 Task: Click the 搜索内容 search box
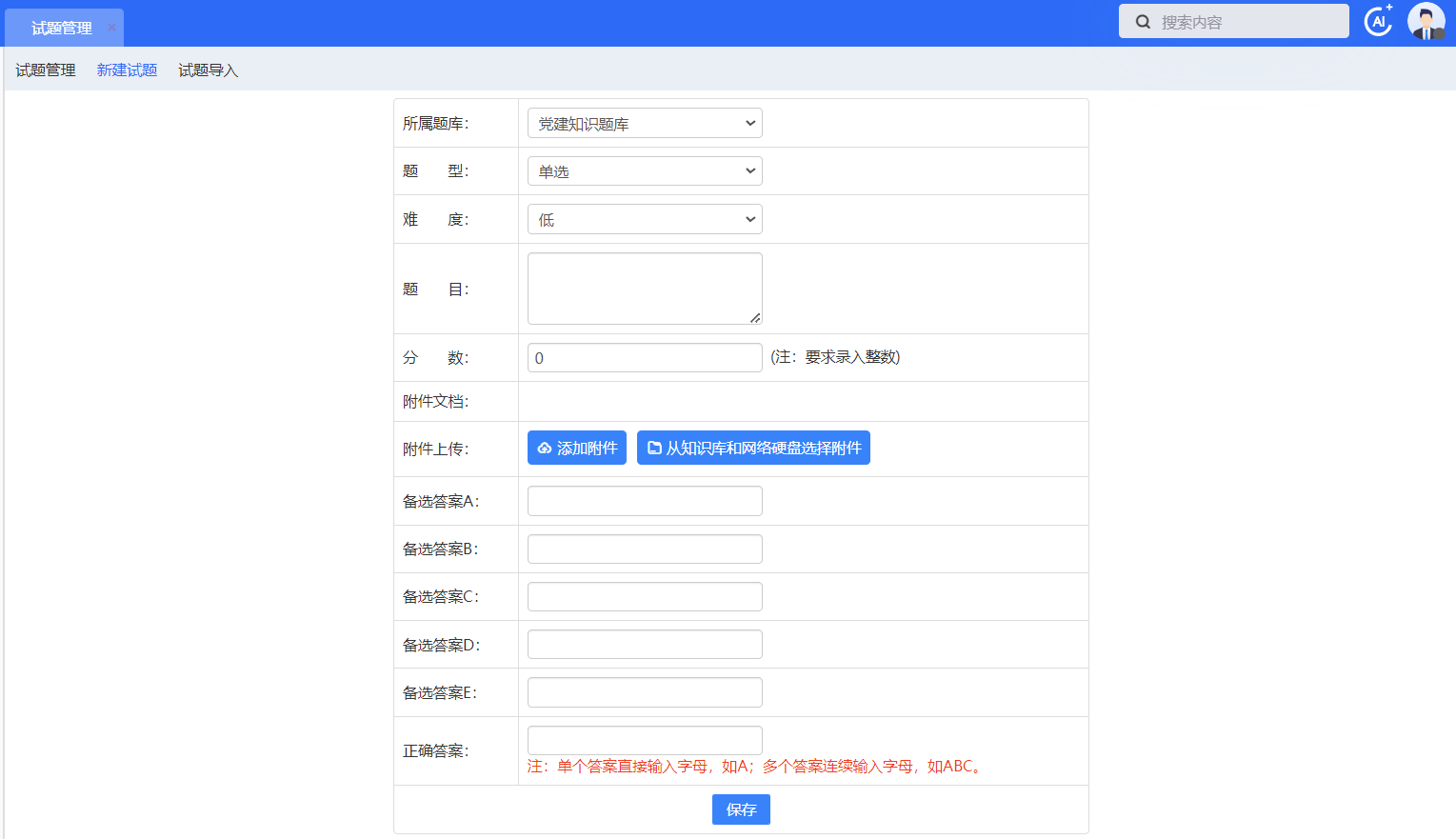pos(1247,22)
